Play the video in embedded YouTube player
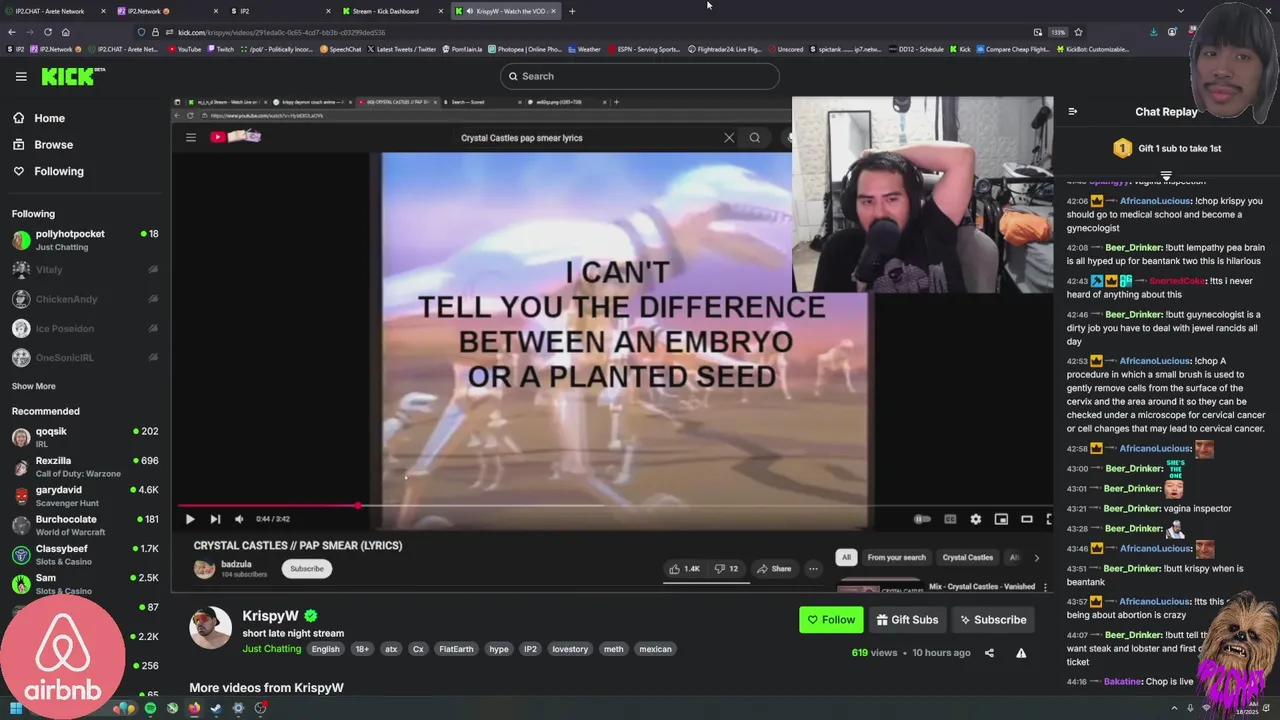Screen dimensions: 1280x720 pyautogui.click(x=190, y=519)
